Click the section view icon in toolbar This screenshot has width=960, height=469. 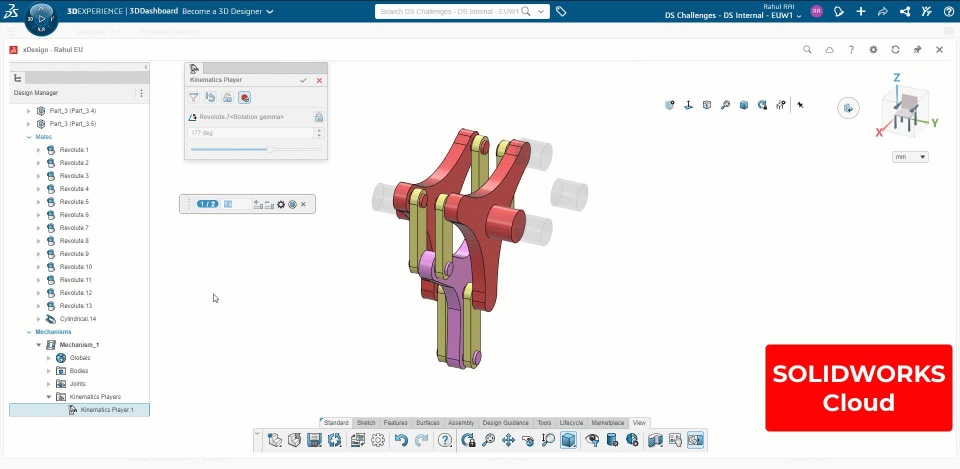[x=655, y=440]
